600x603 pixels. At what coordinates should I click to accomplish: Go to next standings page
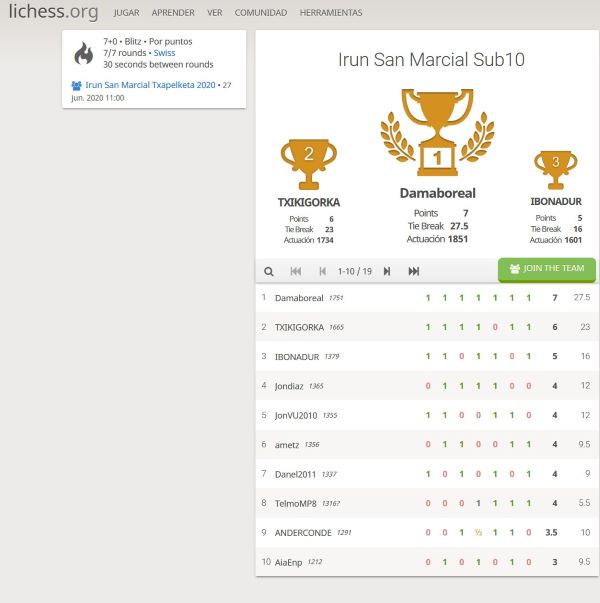[387, 271]
